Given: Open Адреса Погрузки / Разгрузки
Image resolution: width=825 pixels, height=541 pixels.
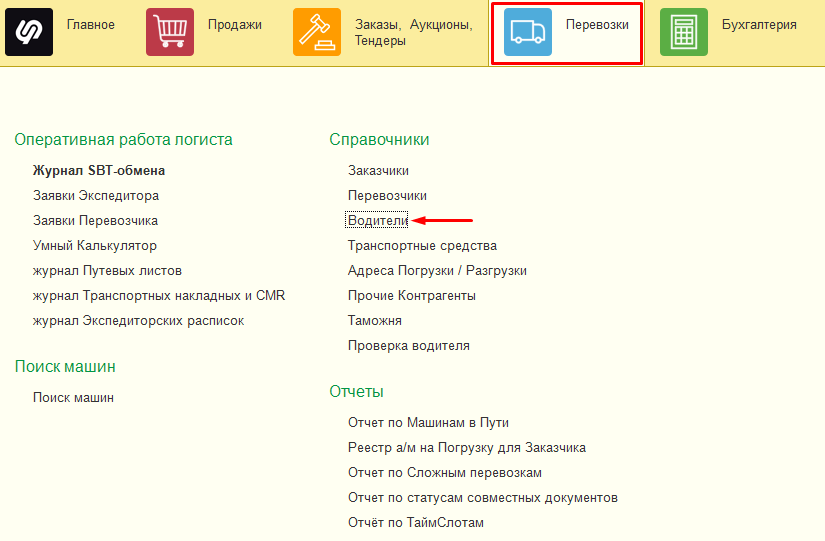Looking at the screenshot, I should tap(437, 270).
